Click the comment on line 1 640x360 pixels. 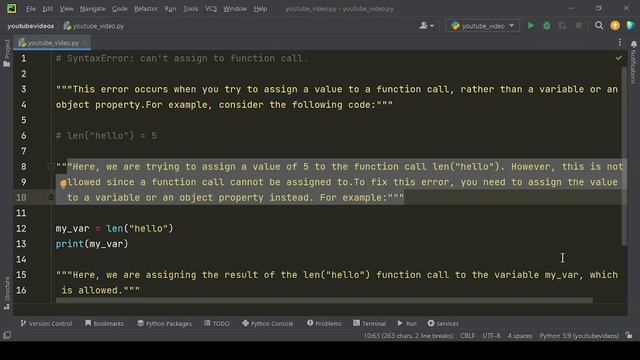click(182, 58)
